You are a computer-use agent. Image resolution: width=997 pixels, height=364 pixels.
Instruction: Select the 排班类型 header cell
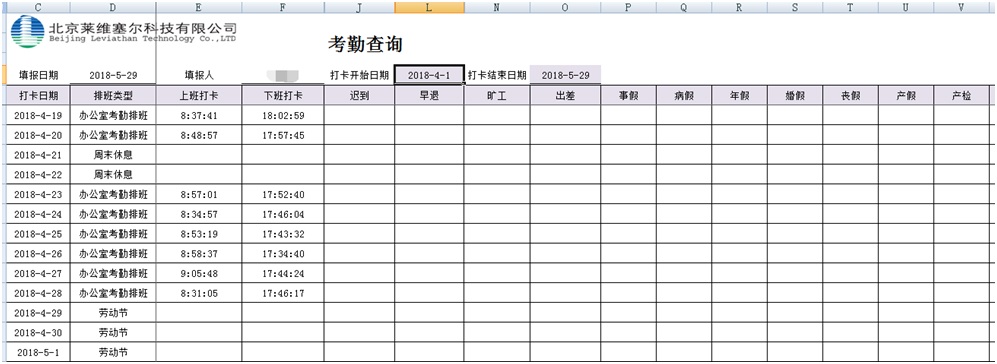click(x=113, y=95)
